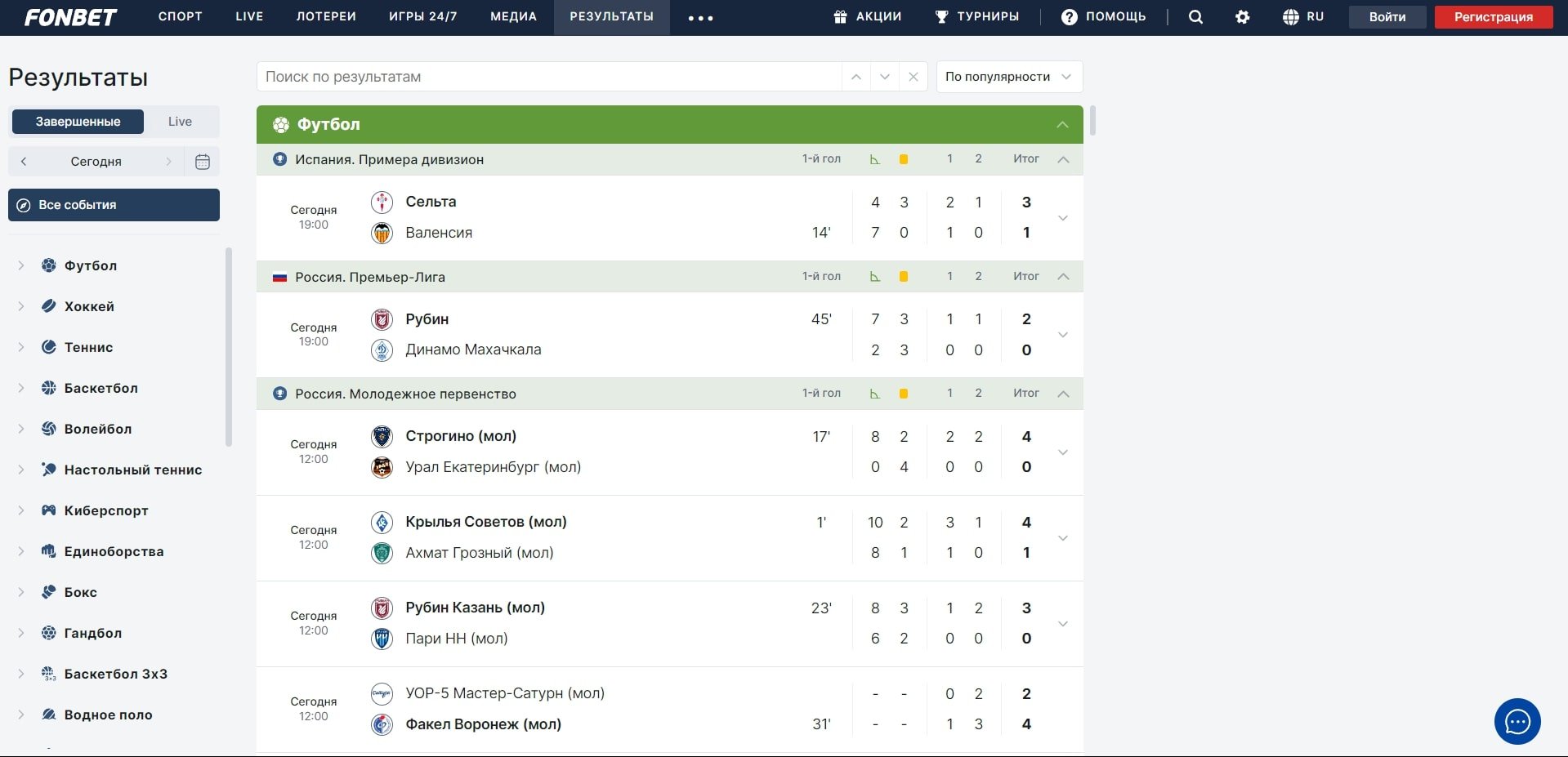
Task: Click the Fakel Voronezh (мол) crest
Action: pyautogui.click(x=382, y=724)
